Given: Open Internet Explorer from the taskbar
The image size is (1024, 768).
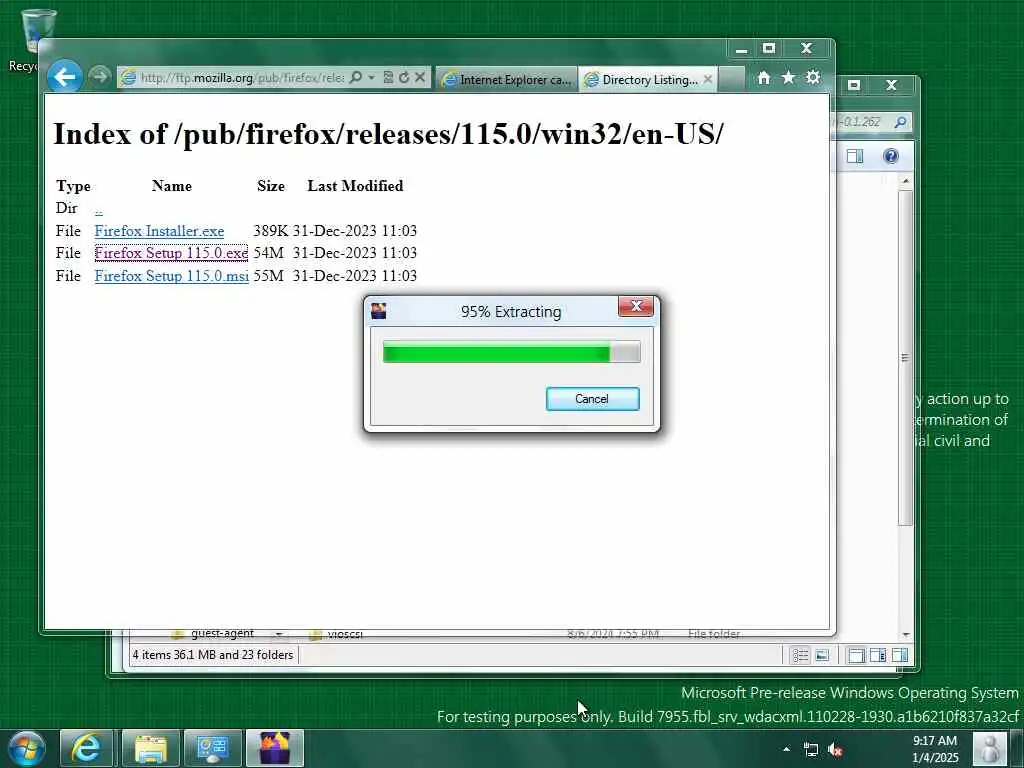Looking at the screenshot, I should click(x=86, y=748).
